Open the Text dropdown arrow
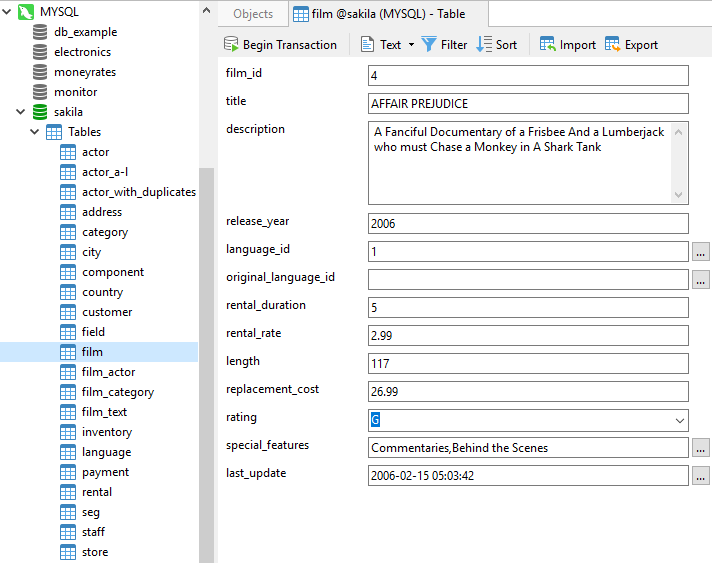The height and width of the screenshot is (563, 712). 411,44
